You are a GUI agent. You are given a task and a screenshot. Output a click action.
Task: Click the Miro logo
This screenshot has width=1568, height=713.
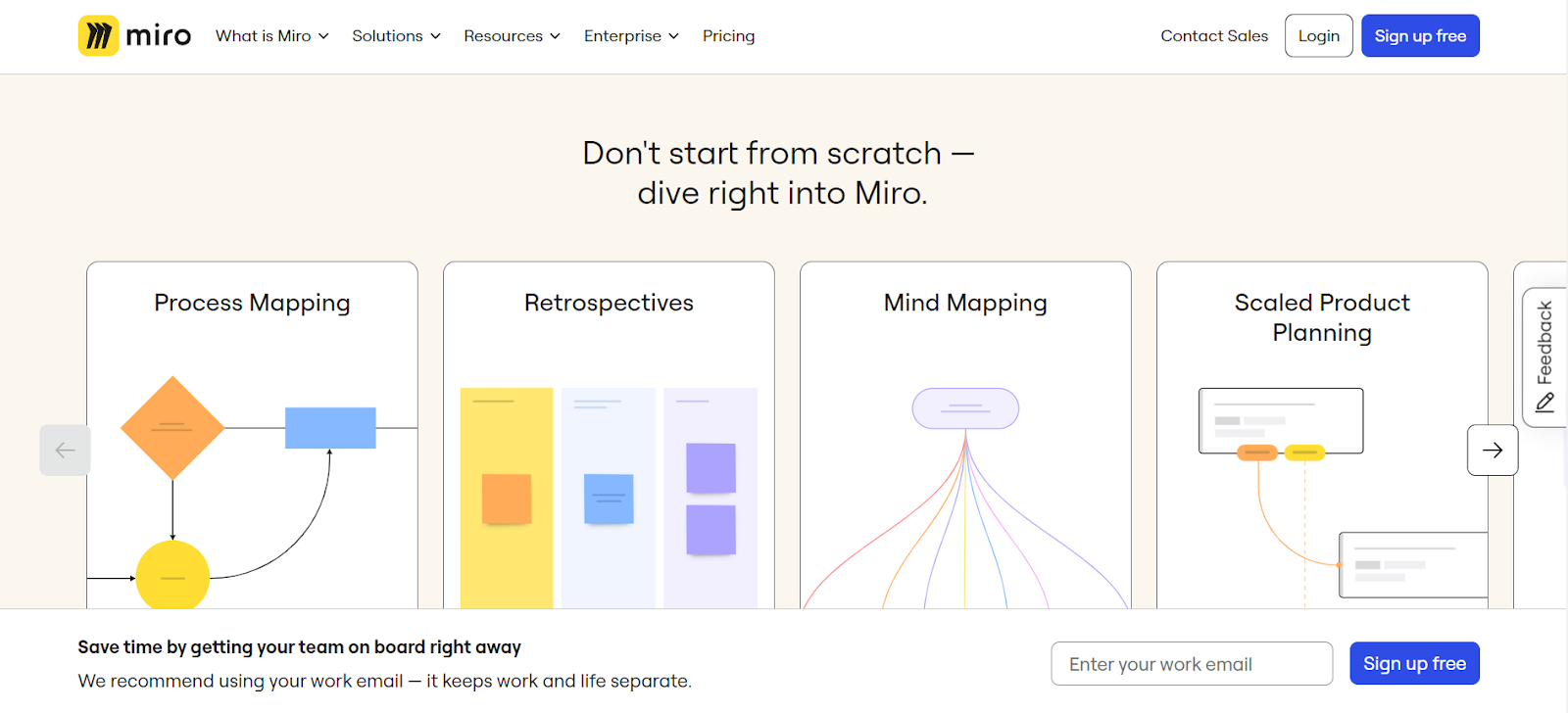pos(134,36)
